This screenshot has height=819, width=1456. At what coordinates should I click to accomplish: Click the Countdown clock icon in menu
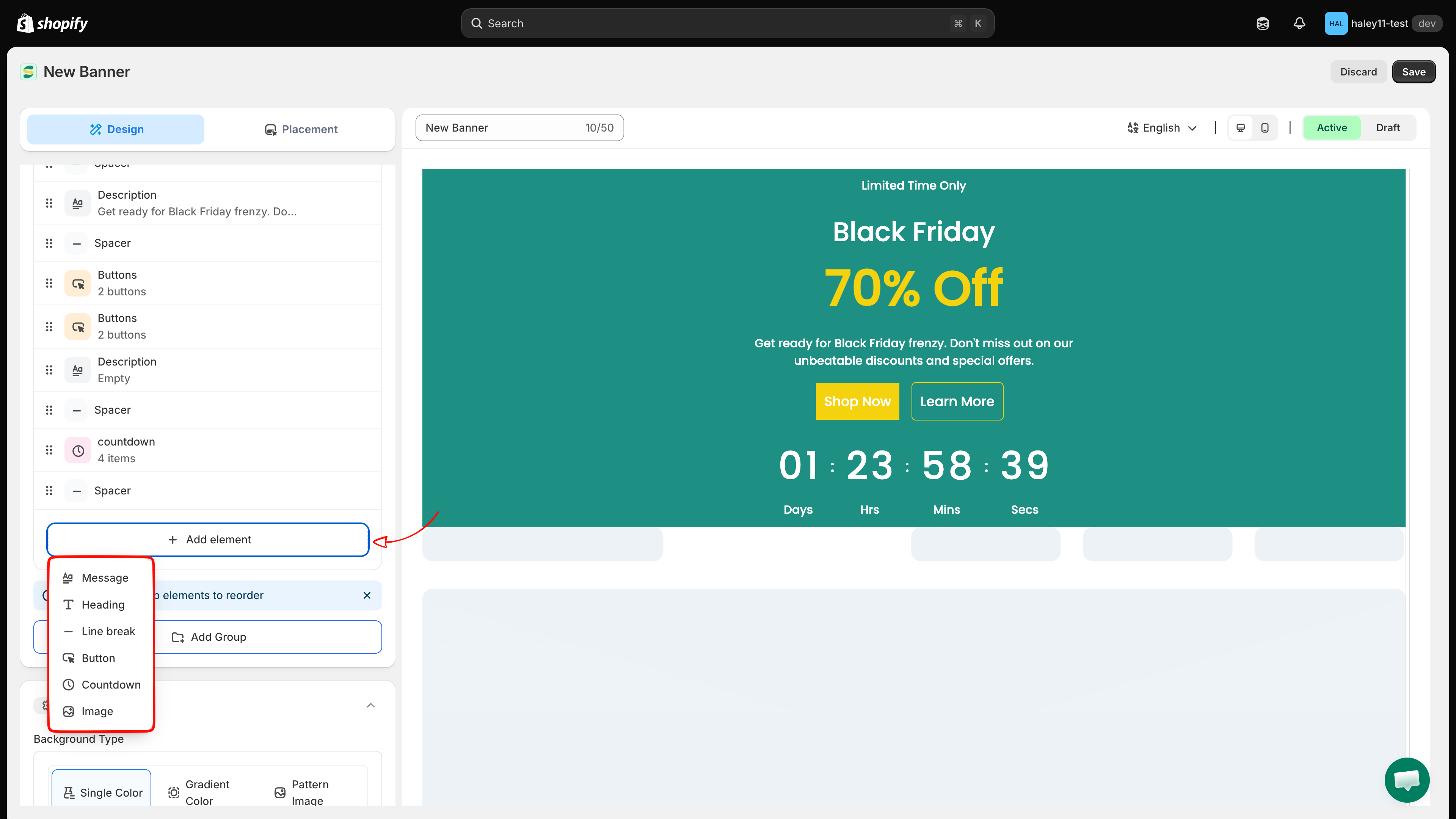[68, 684]
